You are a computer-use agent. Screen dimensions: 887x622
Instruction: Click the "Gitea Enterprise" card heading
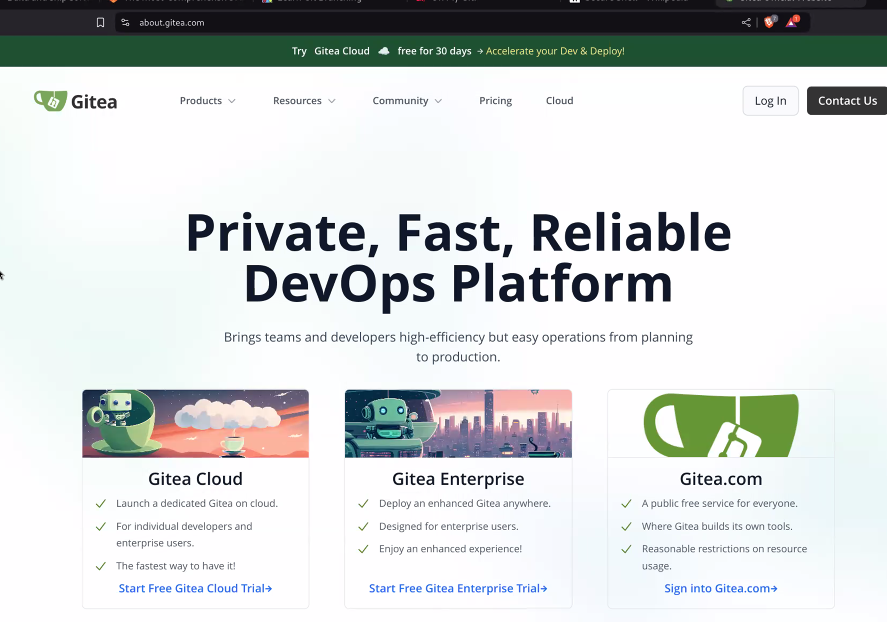458,479
